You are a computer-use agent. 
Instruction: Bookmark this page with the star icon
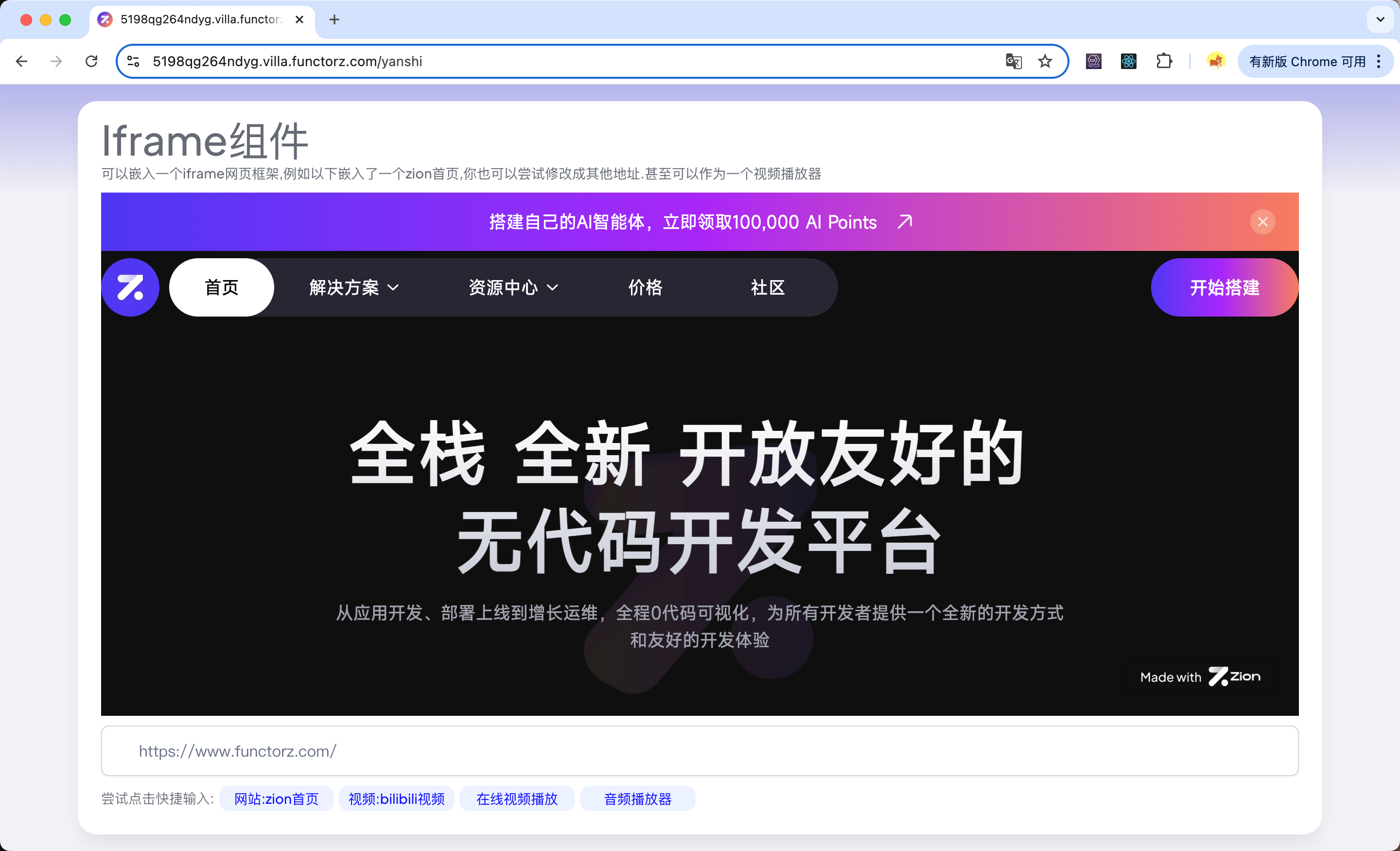[x=1044, y=61]
